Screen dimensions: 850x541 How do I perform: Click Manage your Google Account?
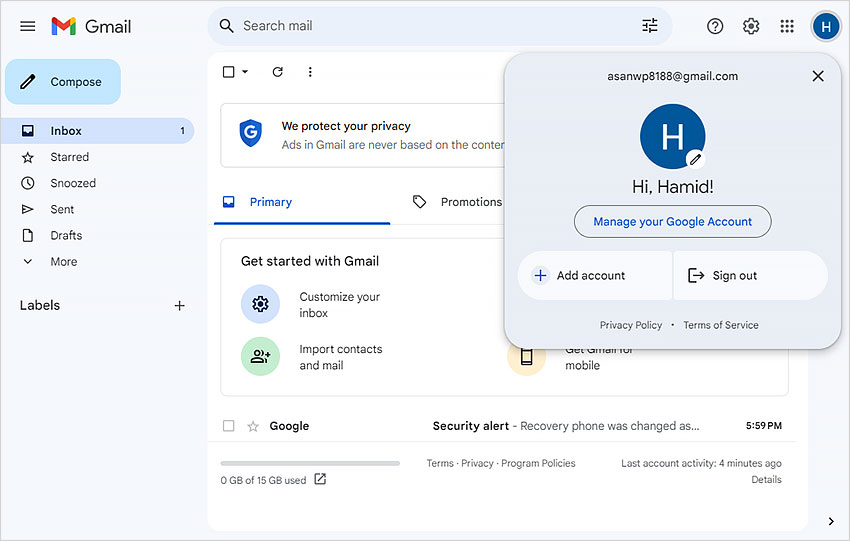pos(672,222)
